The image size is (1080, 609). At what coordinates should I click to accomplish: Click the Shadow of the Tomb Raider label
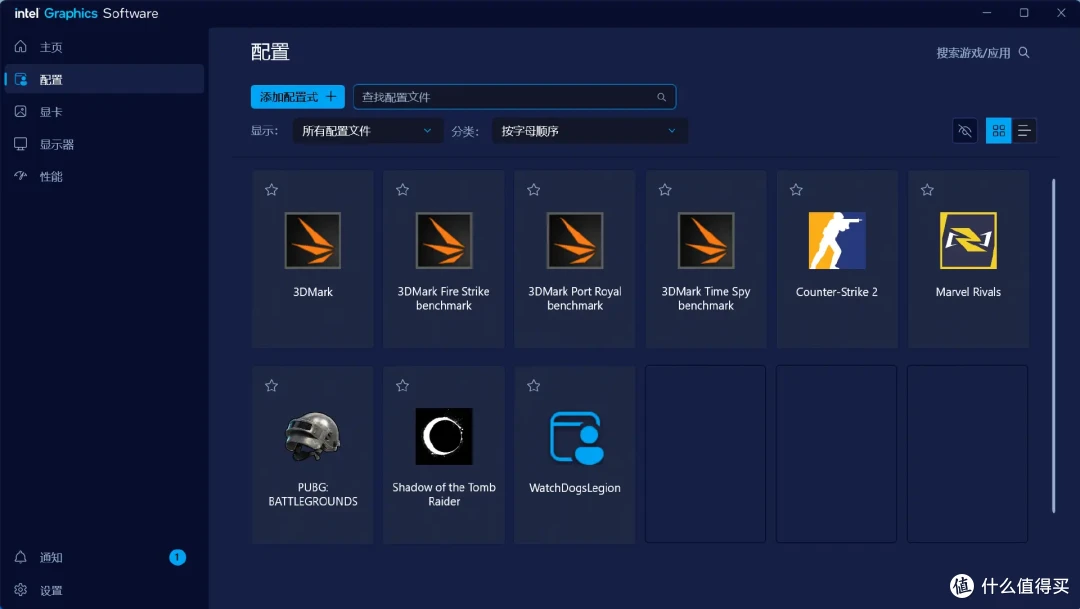click(444, 495)
